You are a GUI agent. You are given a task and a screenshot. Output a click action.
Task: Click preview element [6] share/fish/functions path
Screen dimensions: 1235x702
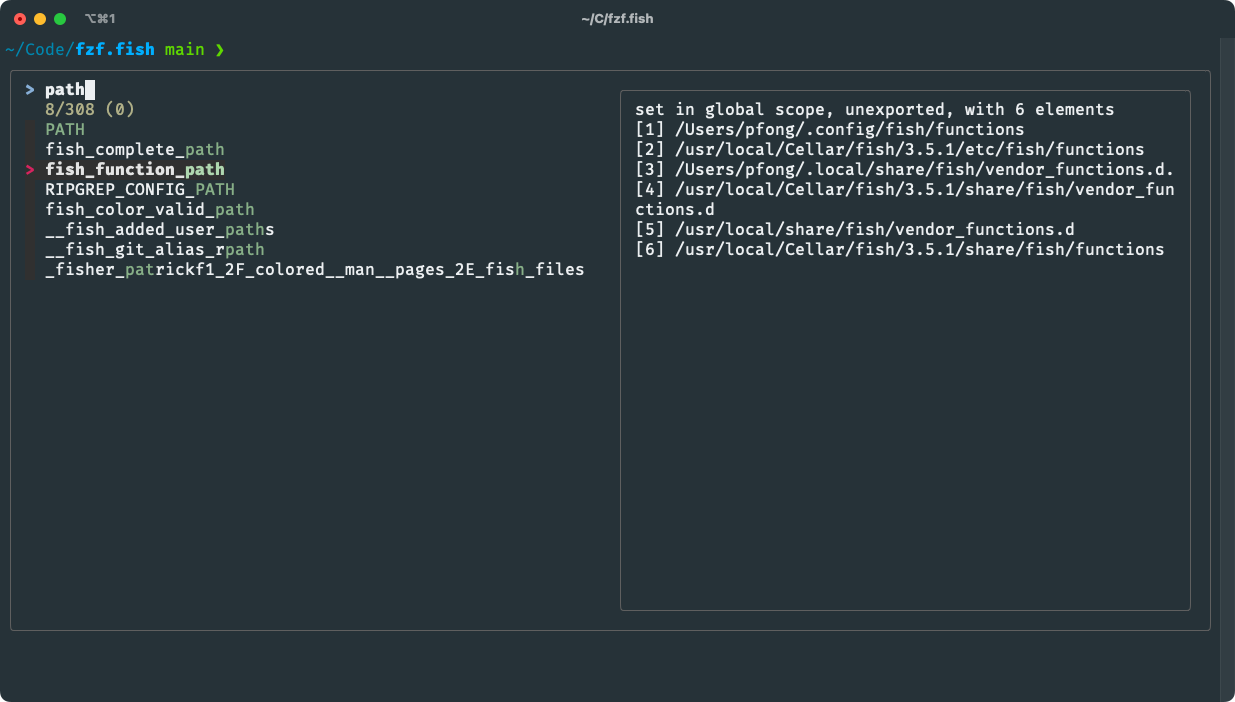click(x=900, y=250)
